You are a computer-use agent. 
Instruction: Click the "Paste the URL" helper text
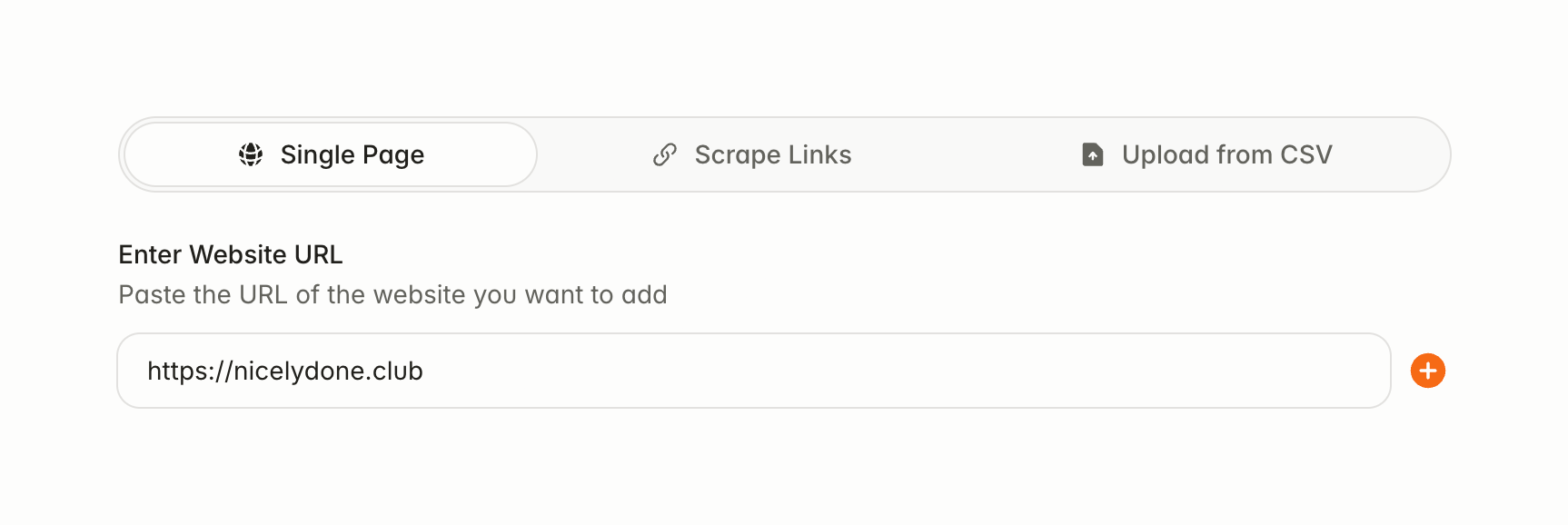392,294
